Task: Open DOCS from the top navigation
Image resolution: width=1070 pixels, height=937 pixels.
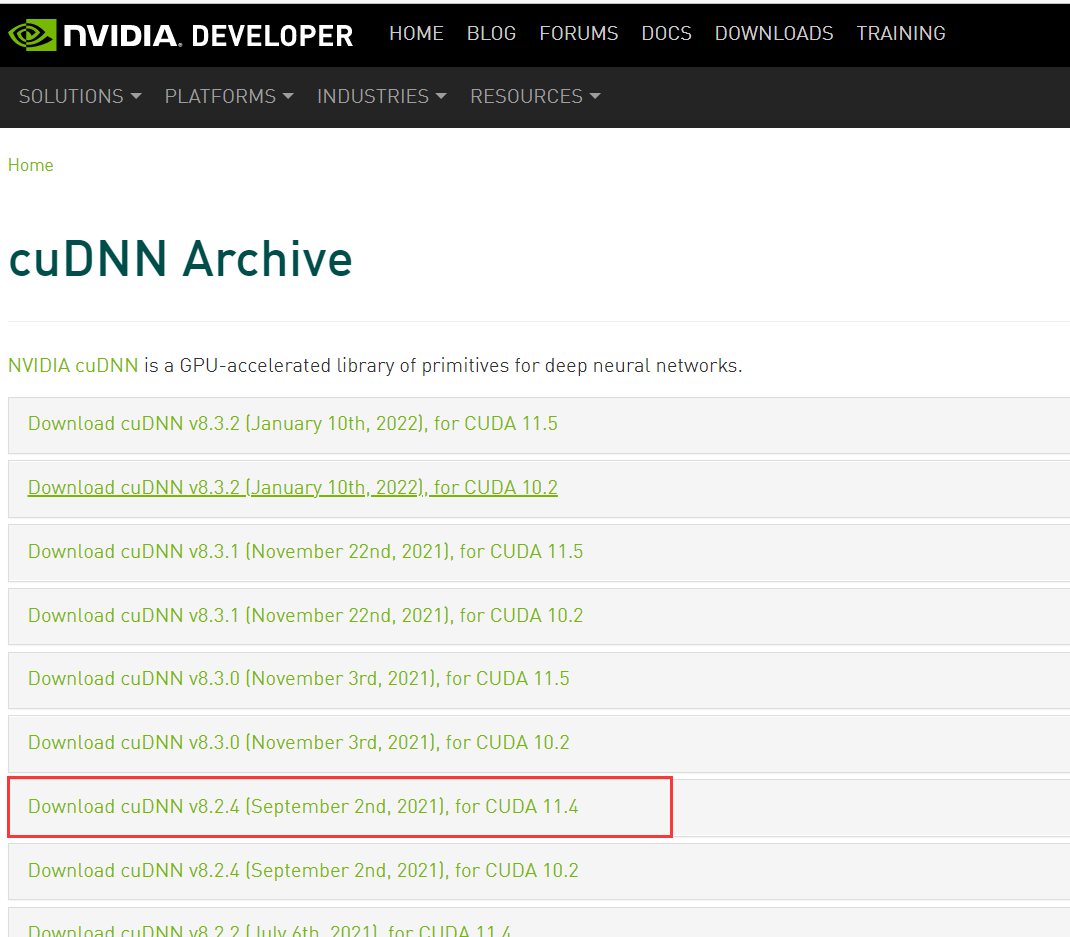Action: click(667, 33)
